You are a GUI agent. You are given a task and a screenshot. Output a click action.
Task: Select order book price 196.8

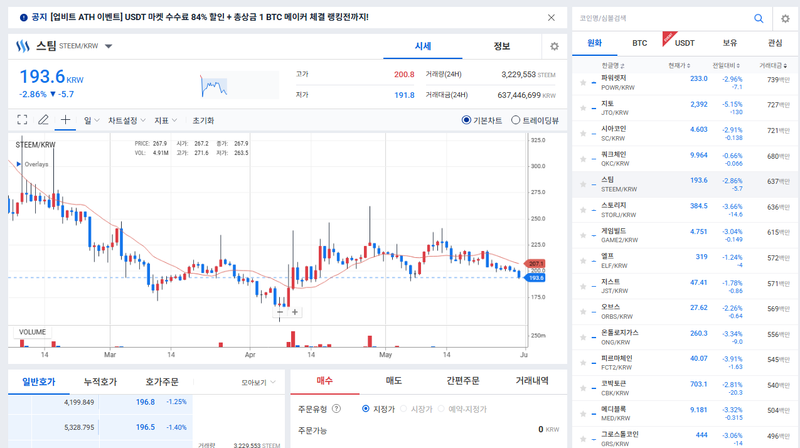pyautogui.click(x=145, y=402)
